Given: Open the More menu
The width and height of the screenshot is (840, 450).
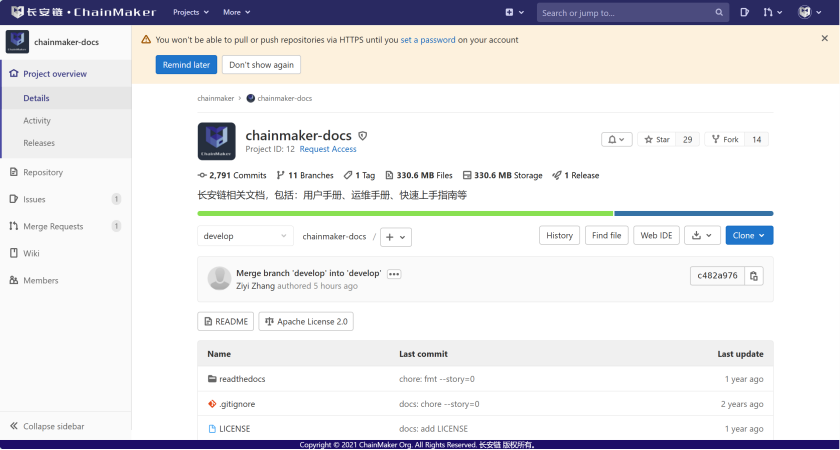Looking at the screenshot, I should pyautogui.click(x=237, y=12).
